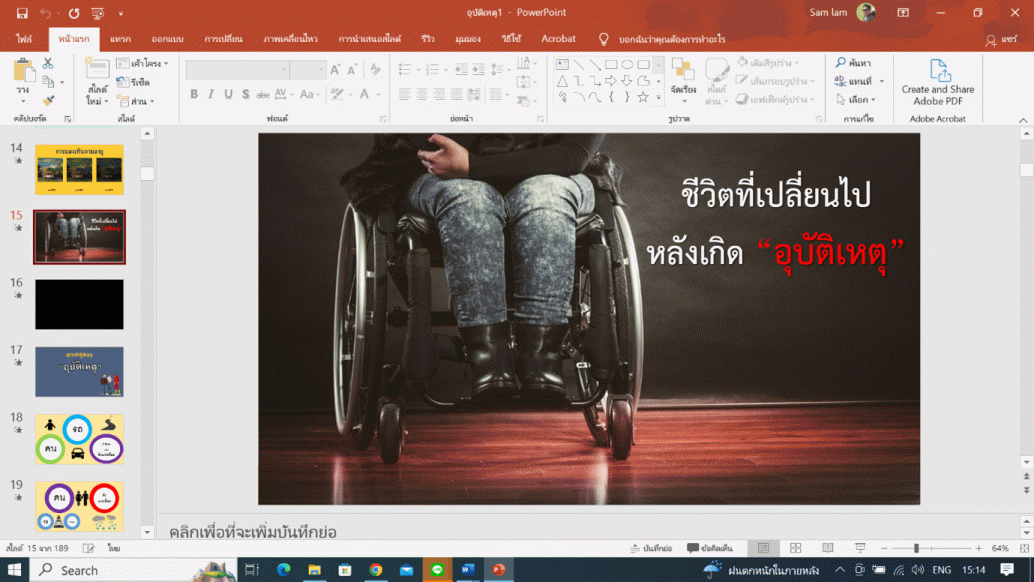Toggle Normal view button in status bar

tap(763, 548)
